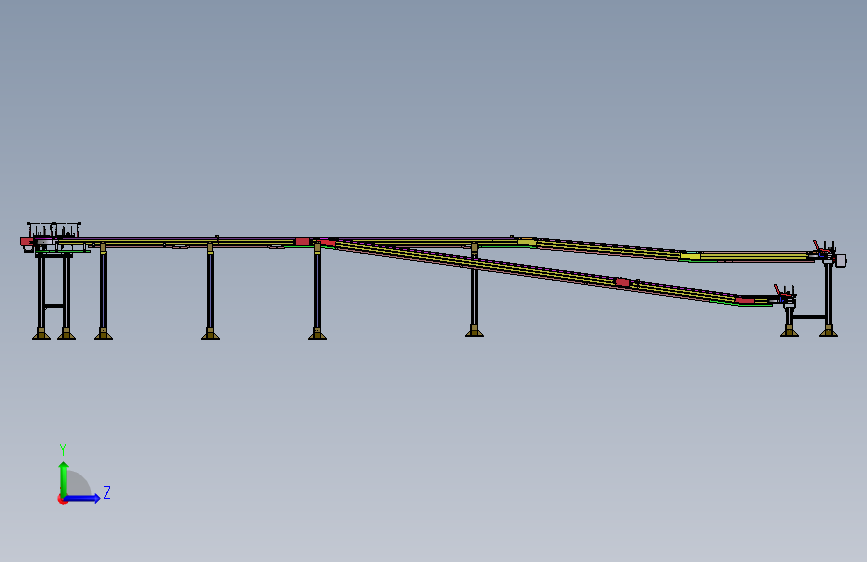The image size is (867, 562).
Task: Select the red end cap at conveyor's far left
Action: (x=26, y=241)
